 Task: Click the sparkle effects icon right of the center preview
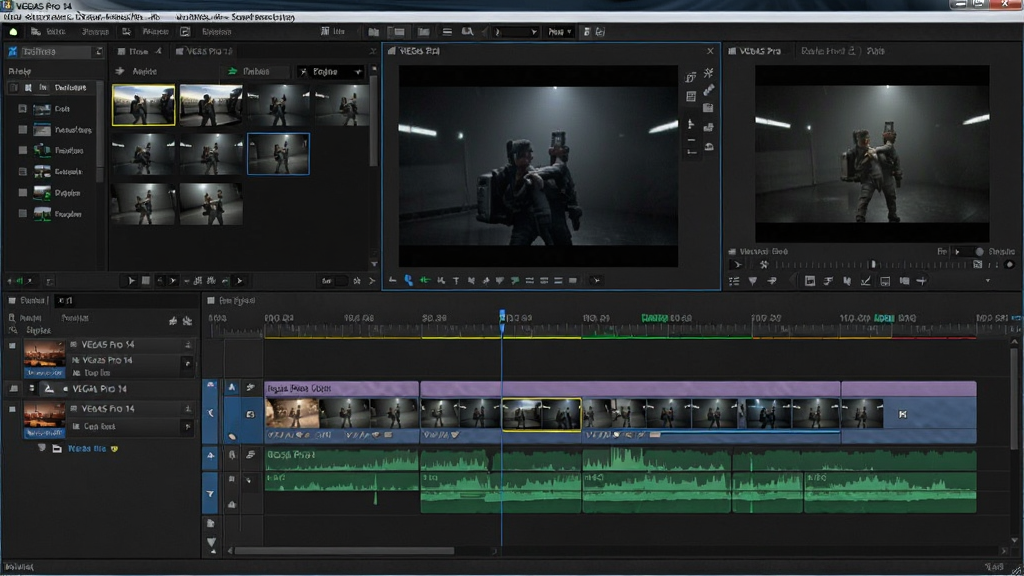[709, 73]
